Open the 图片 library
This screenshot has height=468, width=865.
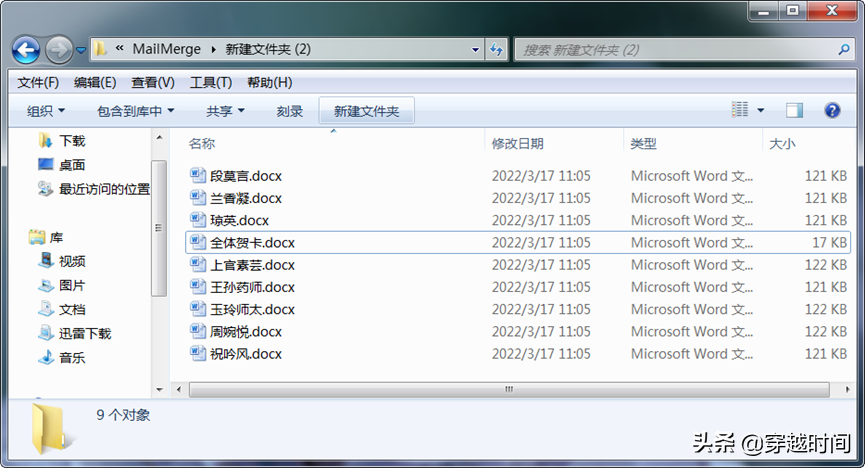coord(72,285)
